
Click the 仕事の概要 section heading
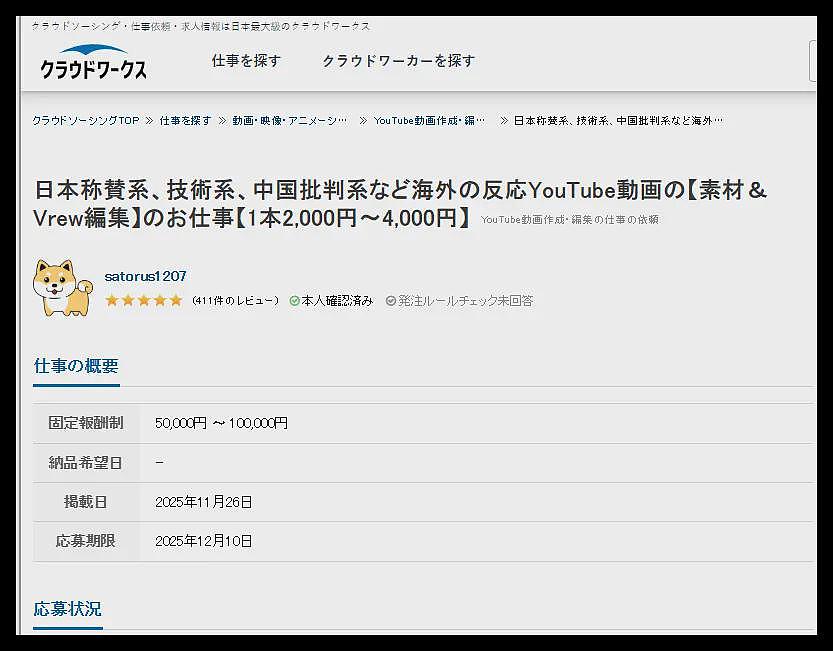tap(76, 366)
